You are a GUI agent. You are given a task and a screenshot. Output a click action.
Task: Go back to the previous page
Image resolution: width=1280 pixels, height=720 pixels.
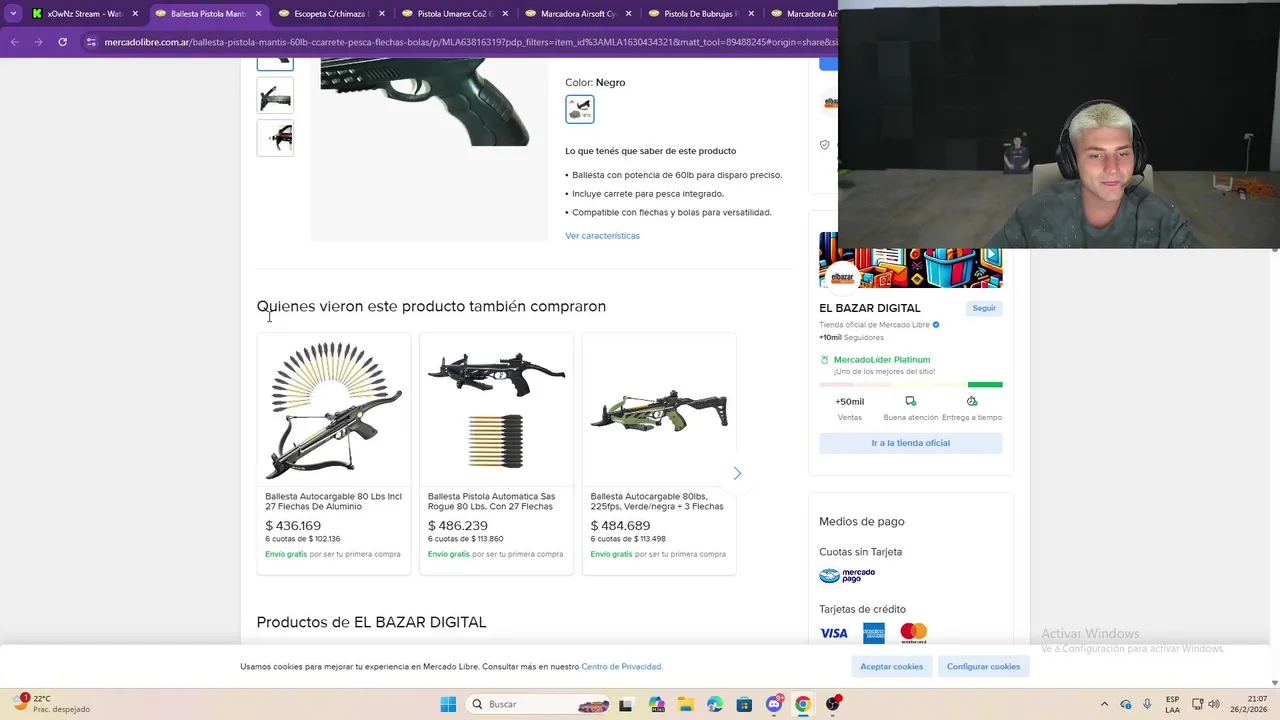[x=14, y=42]
